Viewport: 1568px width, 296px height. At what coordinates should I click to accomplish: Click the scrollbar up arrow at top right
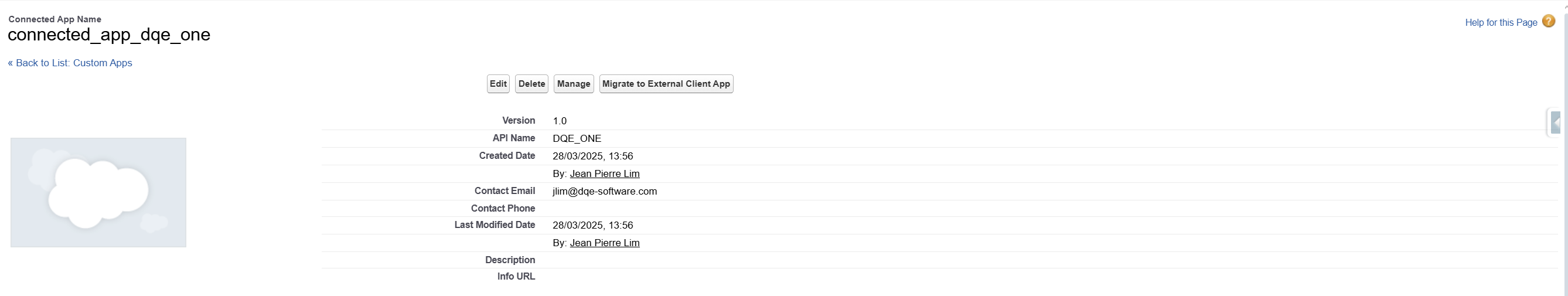point(1565,5)
